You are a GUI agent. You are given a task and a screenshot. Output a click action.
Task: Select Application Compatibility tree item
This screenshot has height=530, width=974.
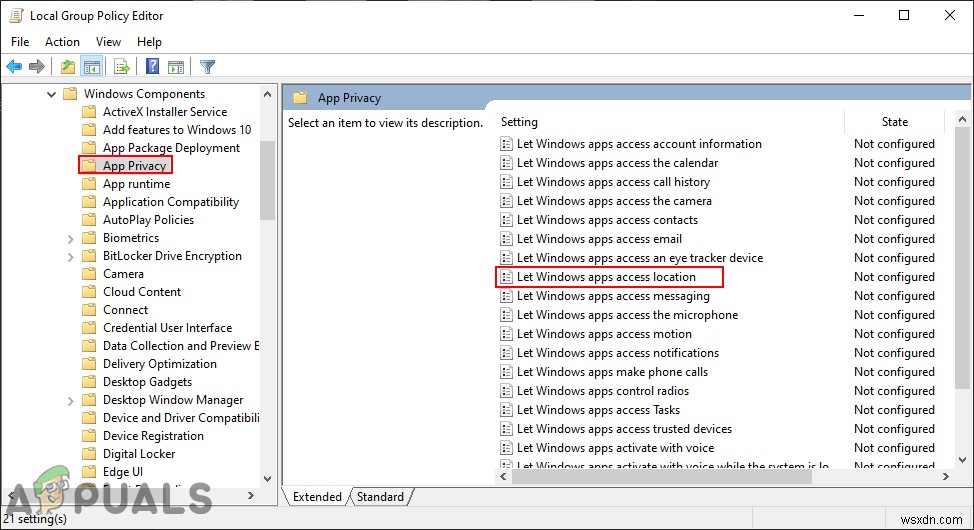[x=171, y=202]
